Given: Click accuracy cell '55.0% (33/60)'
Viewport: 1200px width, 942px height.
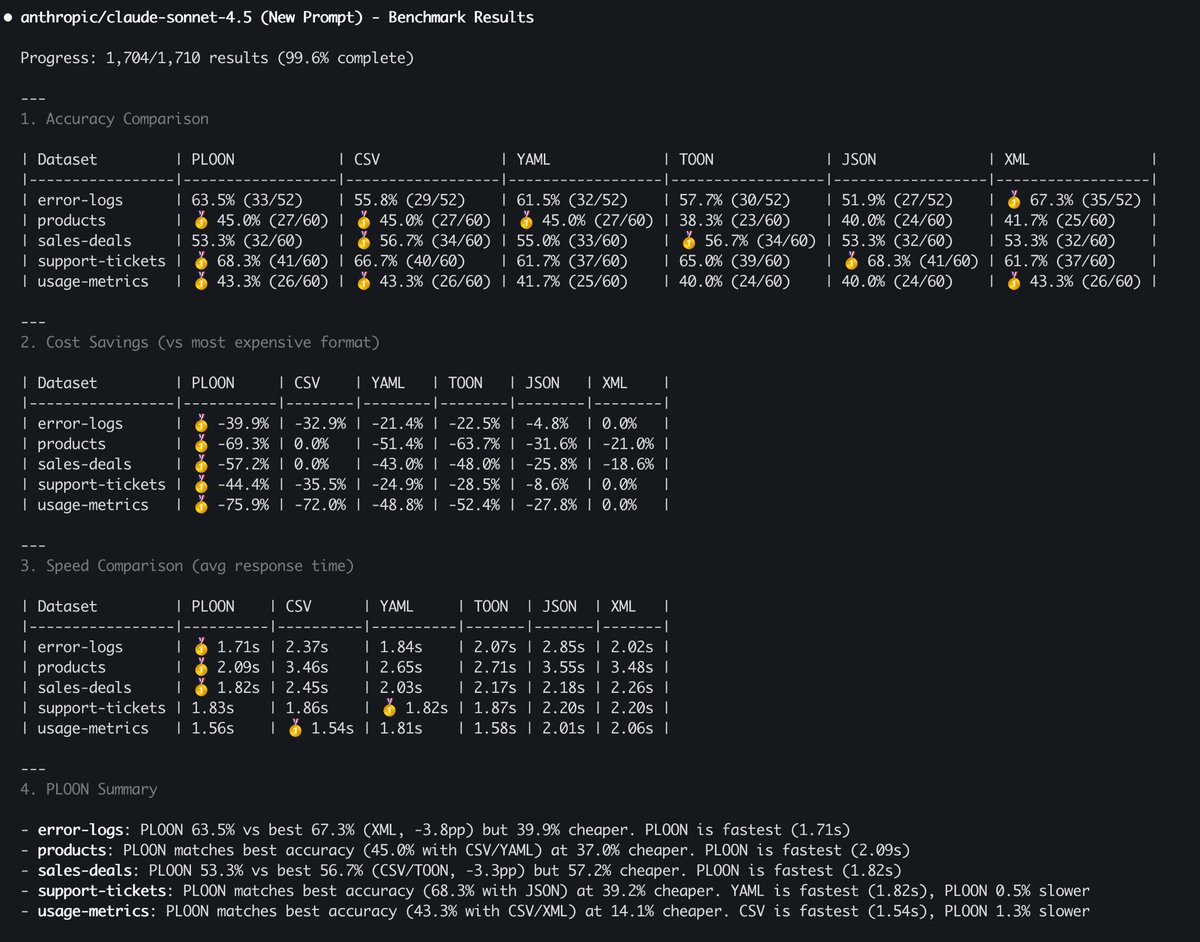Looking at the screenshot, I should (x=573, y=240).
